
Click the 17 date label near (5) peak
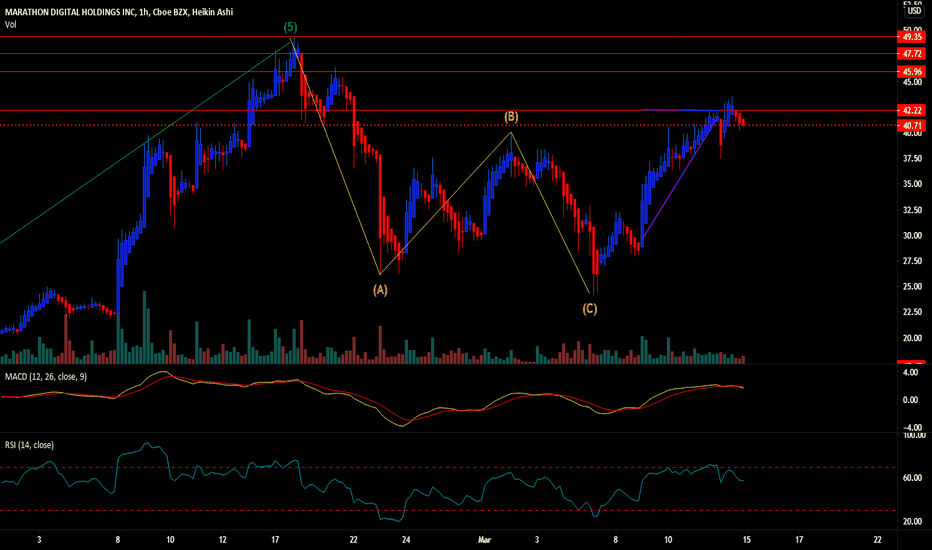275,539
